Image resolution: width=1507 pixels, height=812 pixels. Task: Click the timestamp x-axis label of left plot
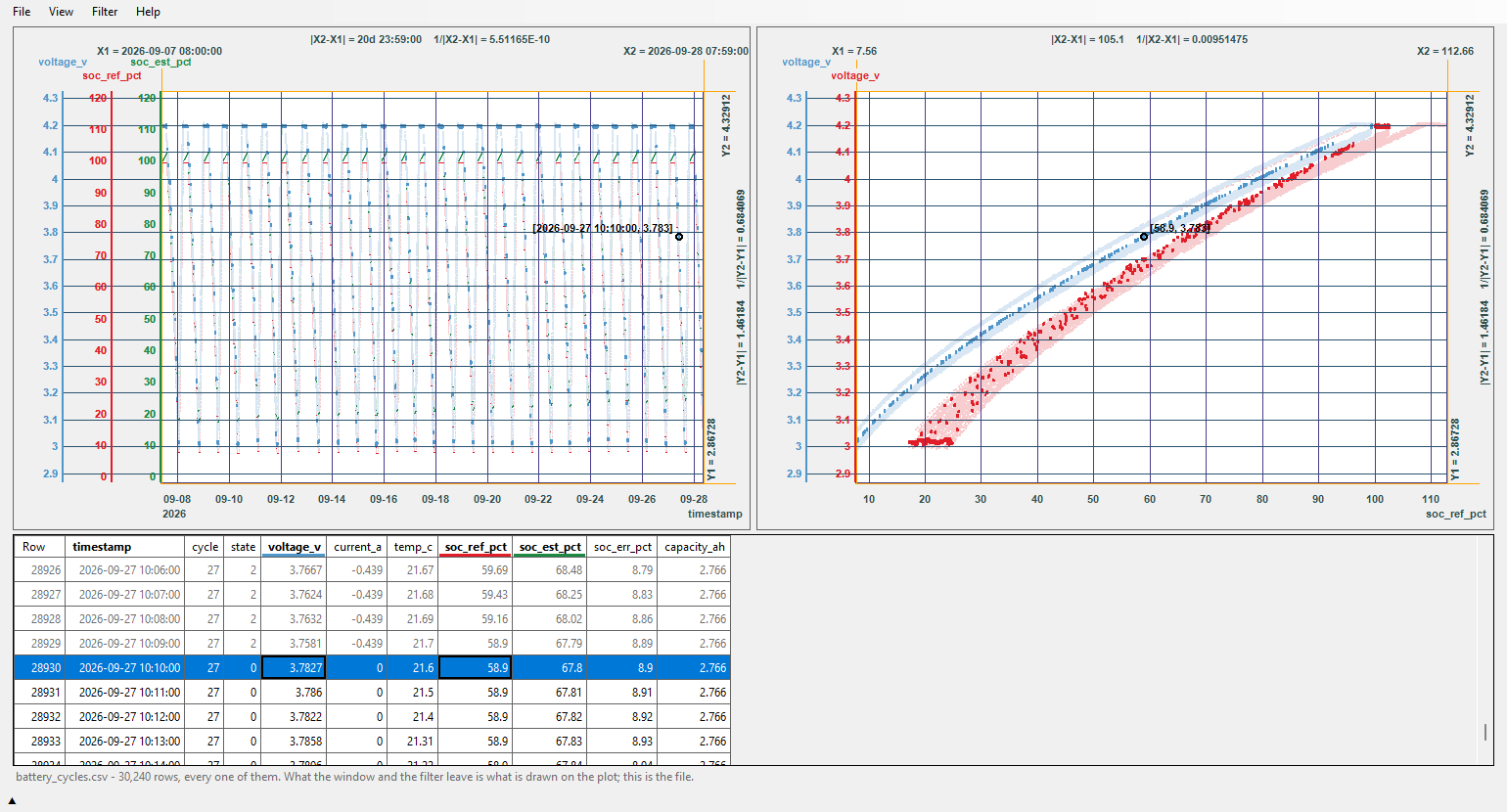[x=714, y=514]
